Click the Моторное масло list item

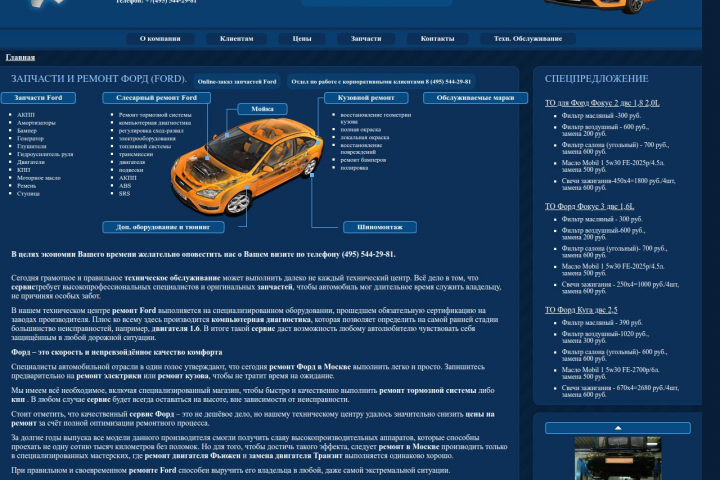pos(39,178)
